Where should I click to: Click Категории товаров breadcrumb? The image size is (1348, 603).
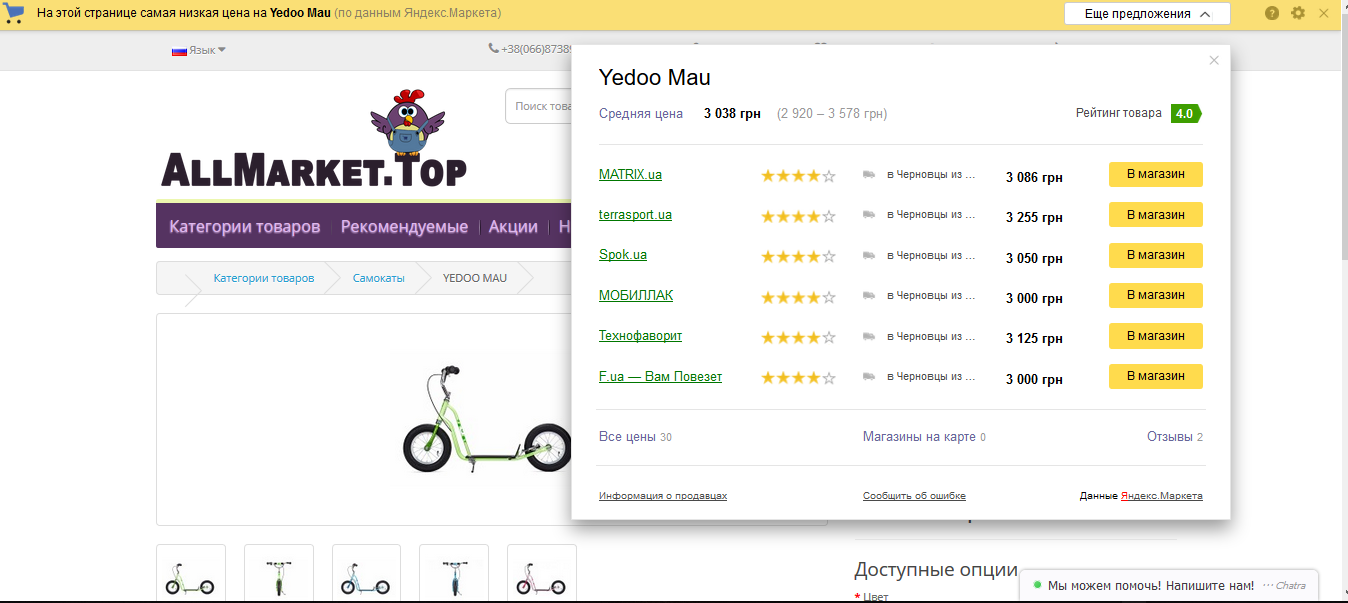pyautogui.click(x=263, y=278)
